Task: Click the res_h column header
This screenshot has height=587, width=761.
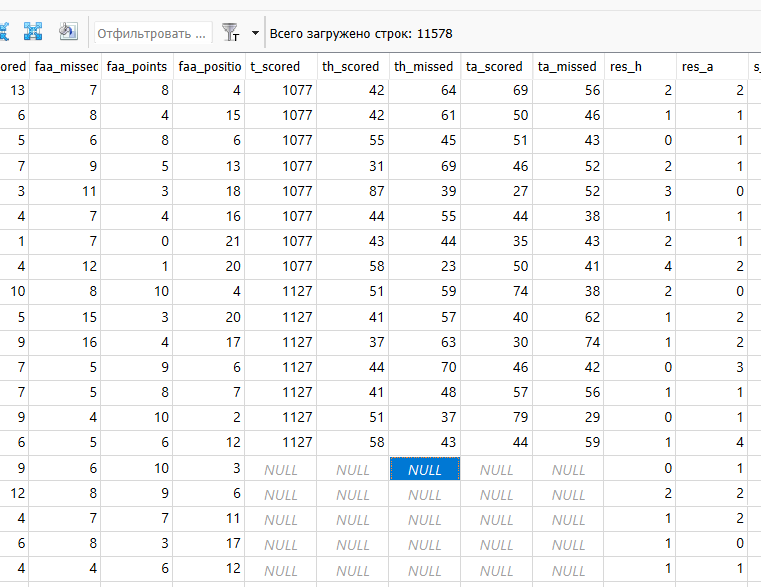Action: pos(641,66)
